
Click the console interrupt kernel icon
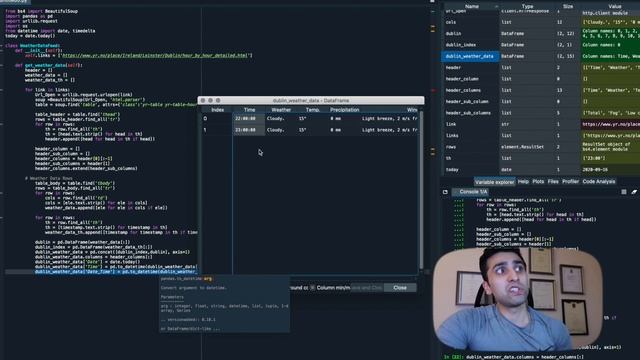tap(624, 192)
